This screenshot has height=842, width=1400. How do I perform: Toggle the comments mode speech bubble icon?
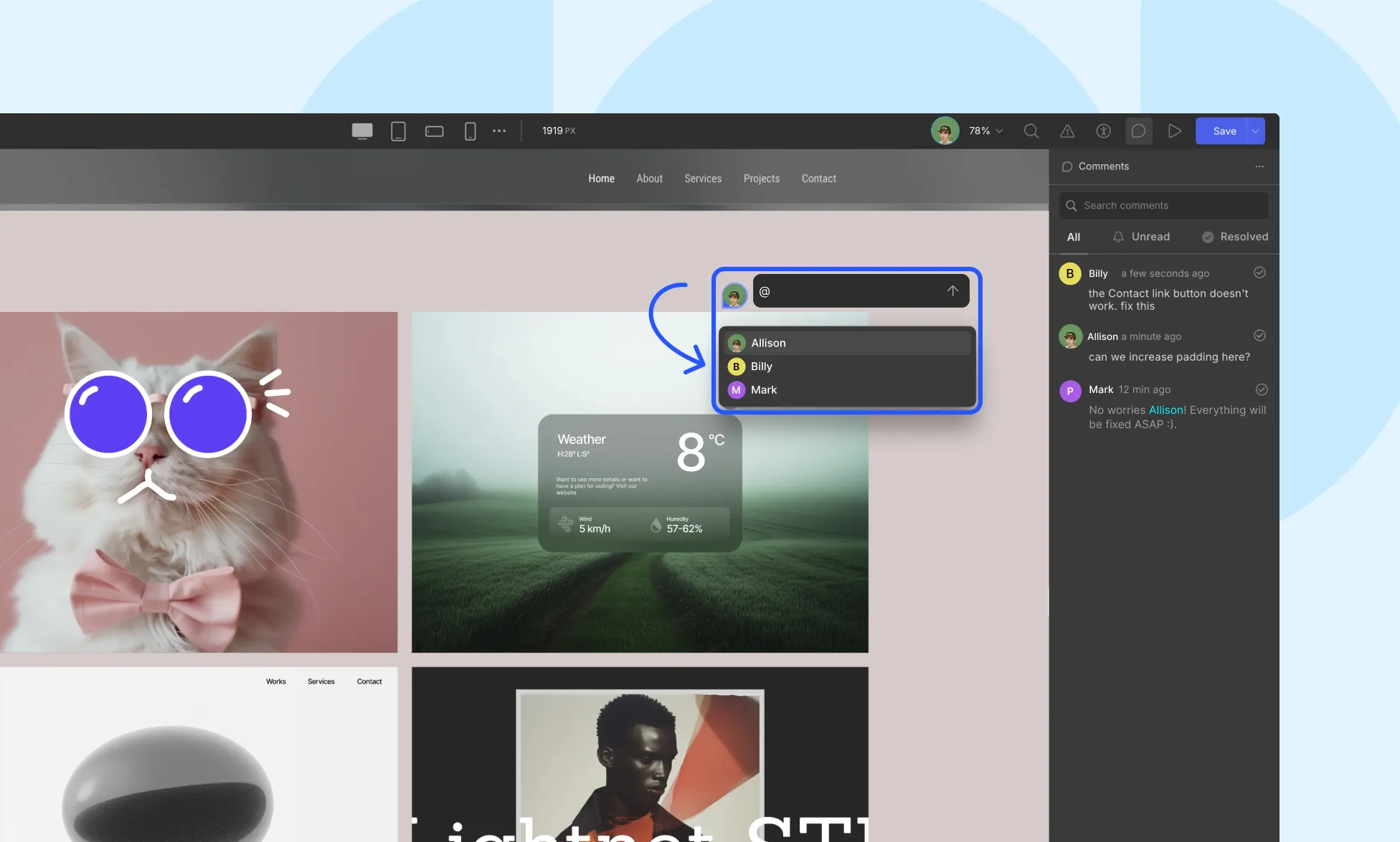click(1138, 131)
